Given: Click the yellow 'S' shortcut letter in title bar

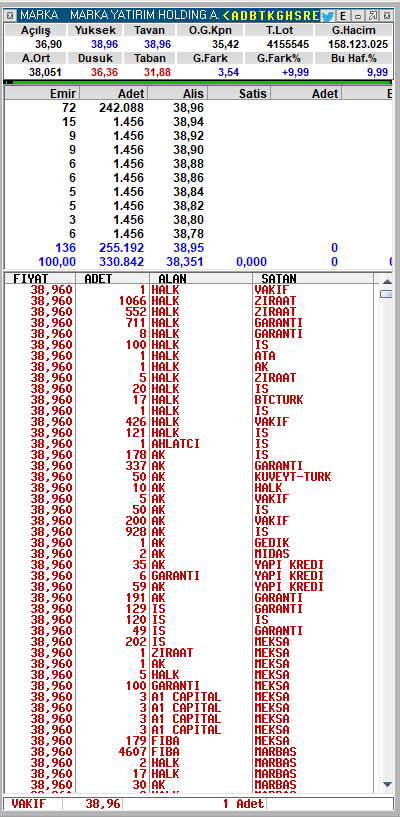Looking at the screenshot, I should pyautogui.click(x=297, y=16).
